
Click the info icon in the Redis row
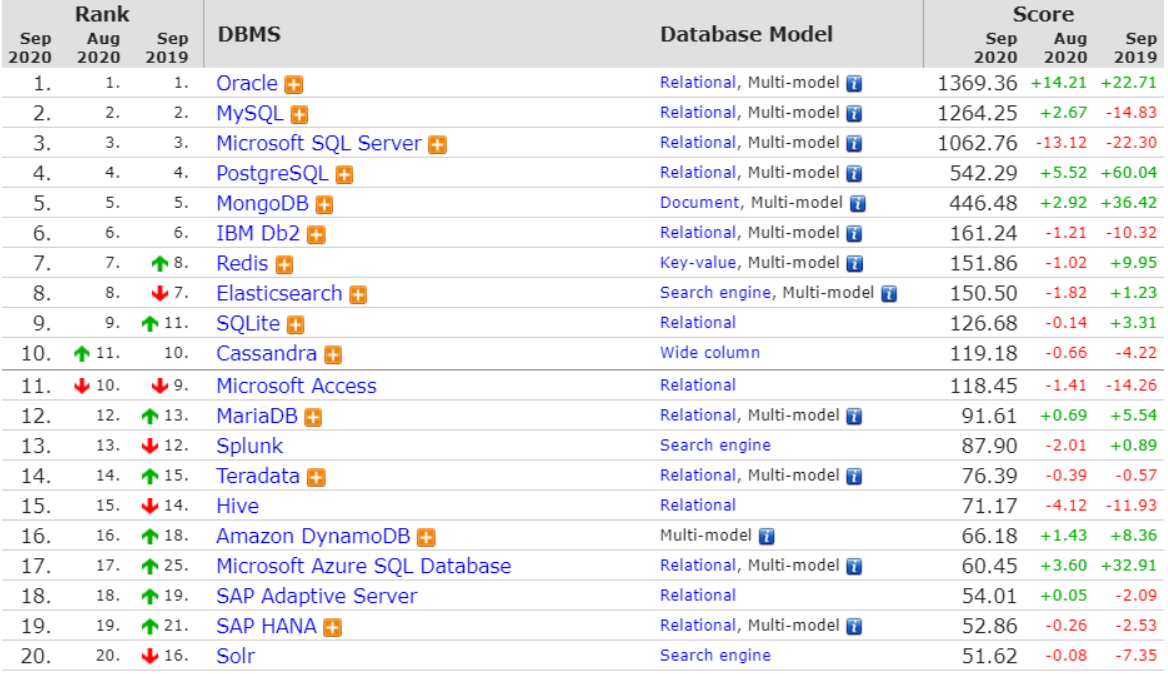(854, 264)
